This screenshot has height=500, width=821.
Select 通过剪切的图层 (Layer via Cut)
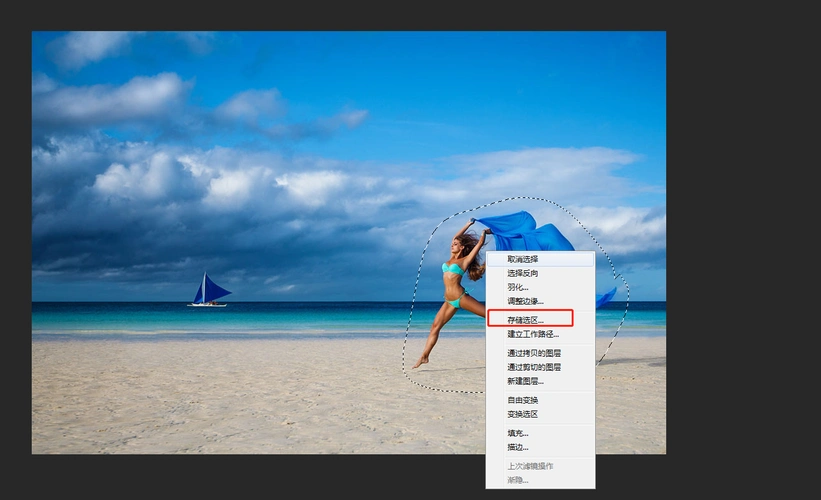[533, 367]
